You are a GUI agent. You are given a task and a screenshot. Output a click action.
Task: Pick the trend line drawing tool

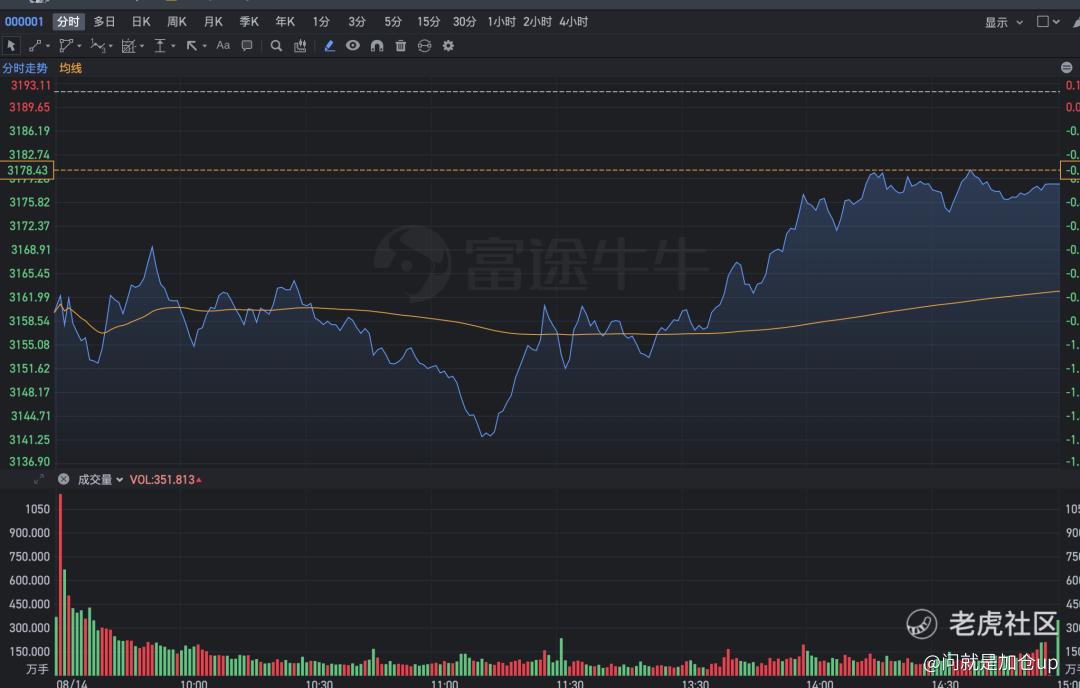(34, 46)
